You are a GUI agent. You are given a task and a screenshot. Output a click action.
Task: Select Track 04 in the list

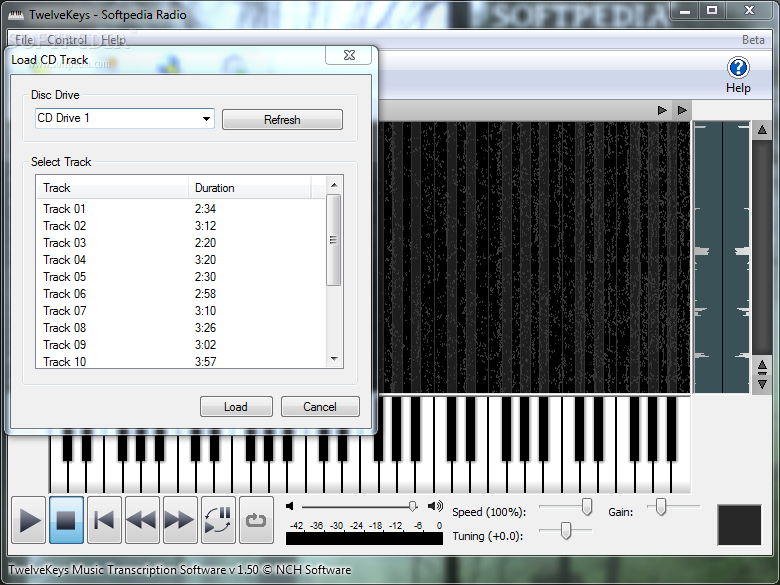[182, 260]
